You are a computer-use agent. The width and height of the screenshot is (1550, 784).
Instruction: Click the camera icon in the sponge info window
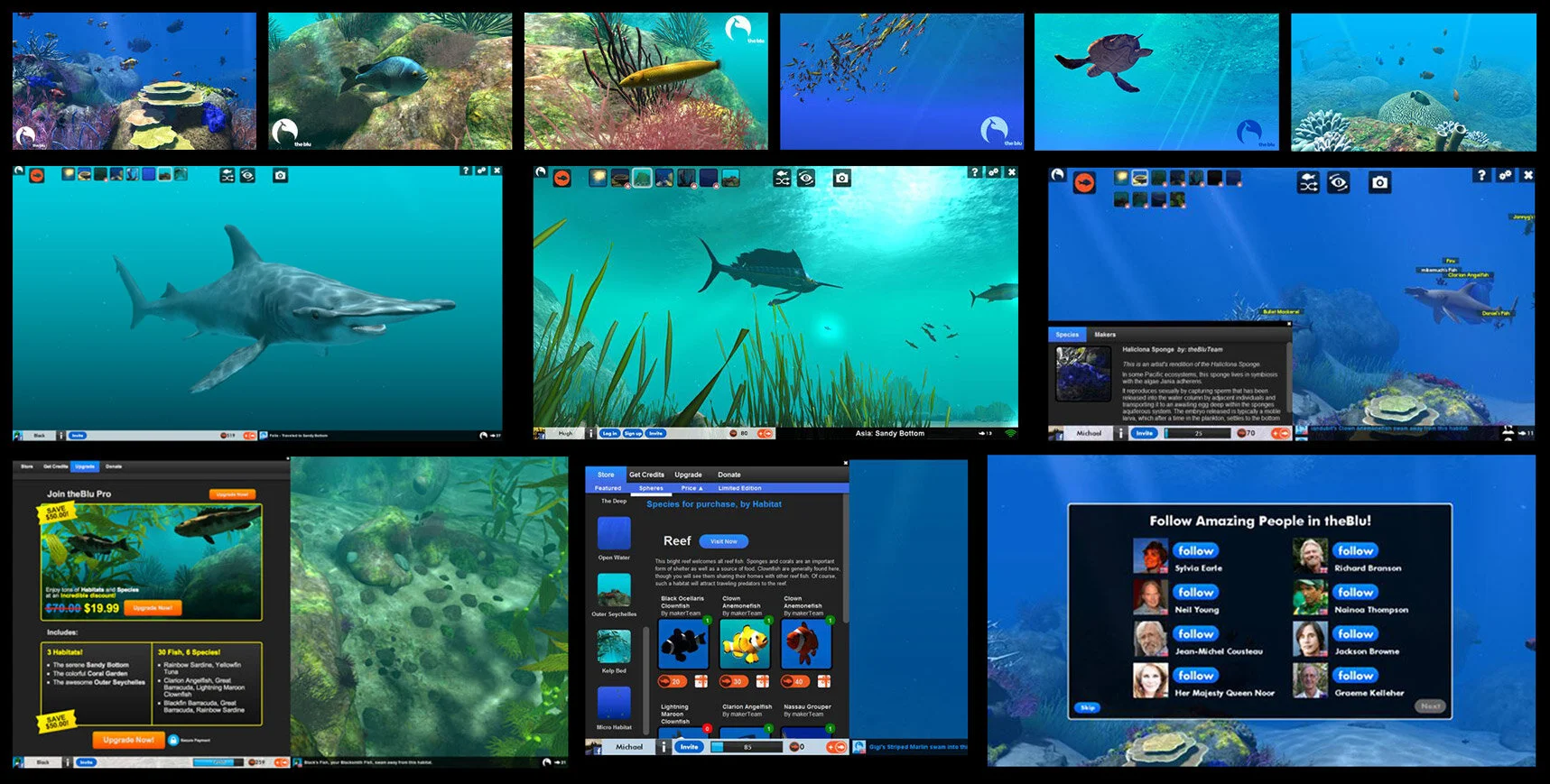click(x=1379, y=183)
